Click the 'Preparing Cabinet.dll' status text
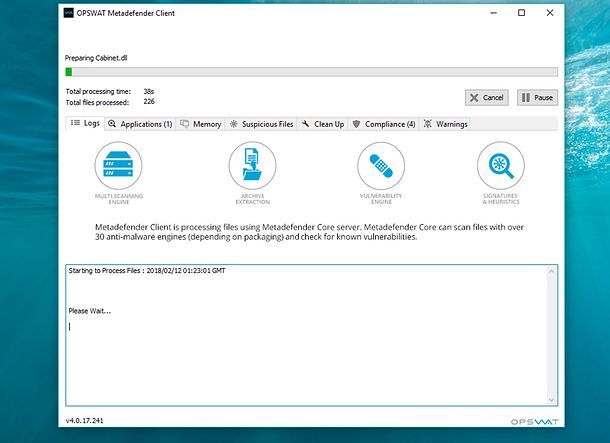The height and width of the screenshot is (443, 610). pos(96,58)
